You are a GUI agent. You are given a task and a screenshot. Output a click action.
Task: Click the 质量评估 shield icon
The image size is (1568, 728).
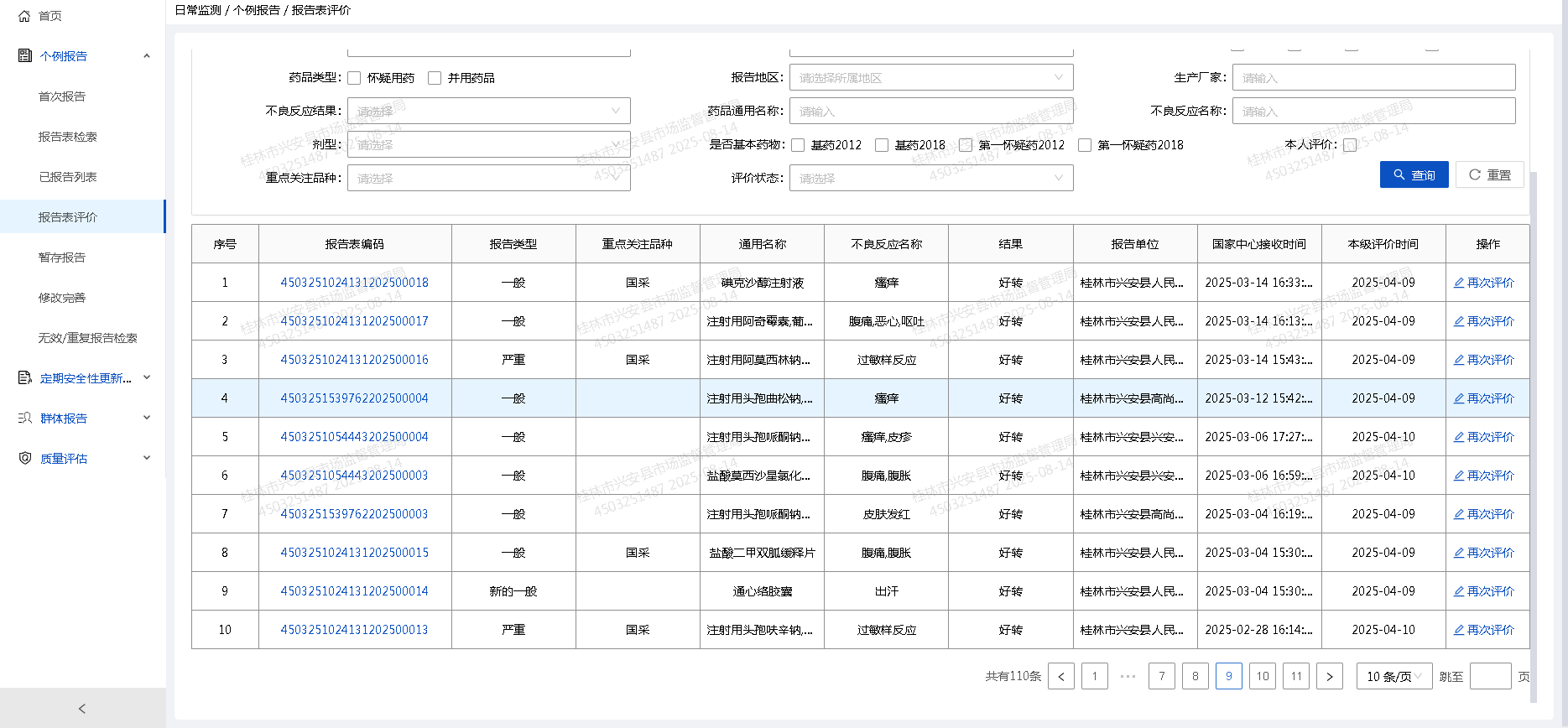tap(24, 459)
